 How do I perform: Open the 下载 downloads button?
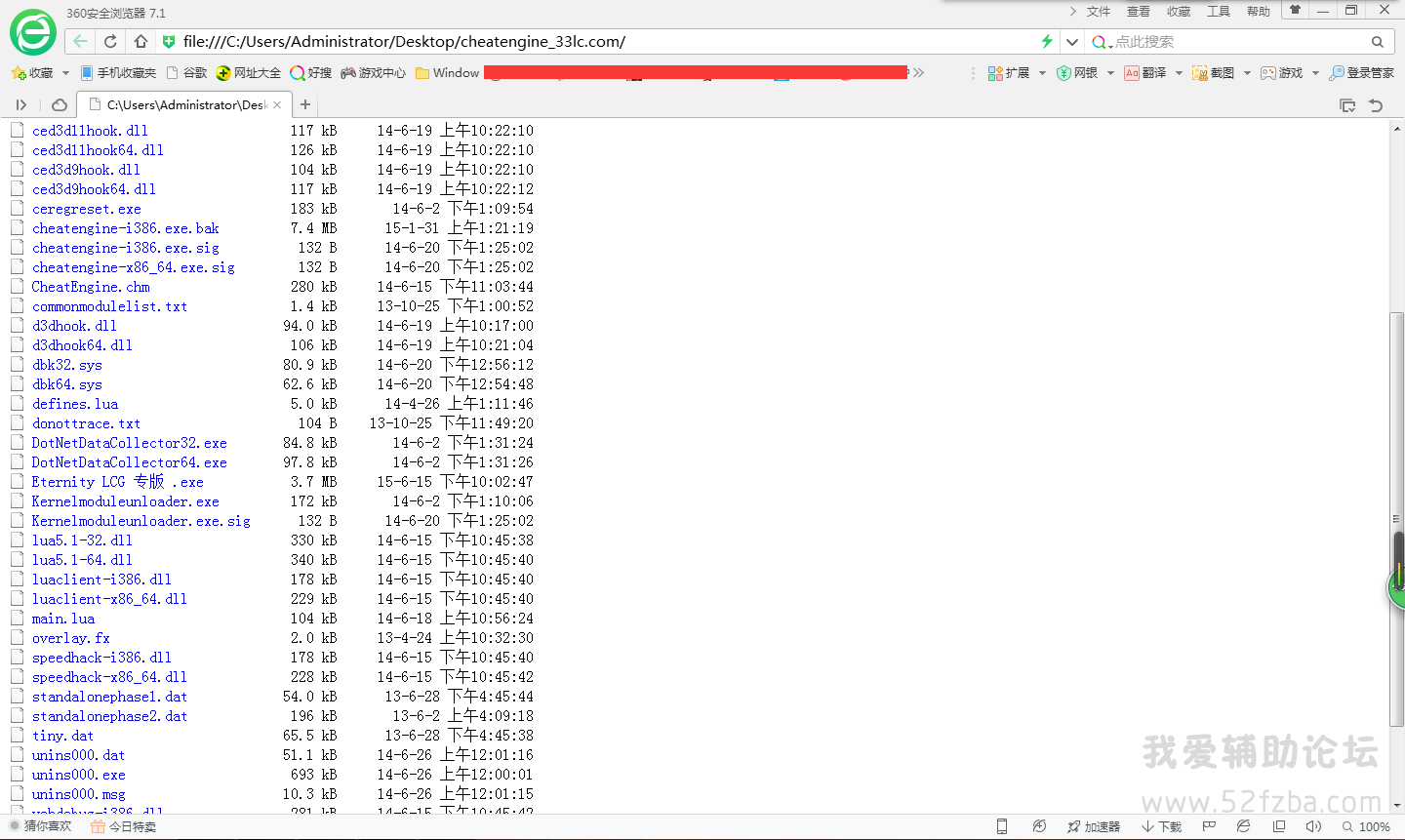pyautogui.click(x=1161, y=826)
